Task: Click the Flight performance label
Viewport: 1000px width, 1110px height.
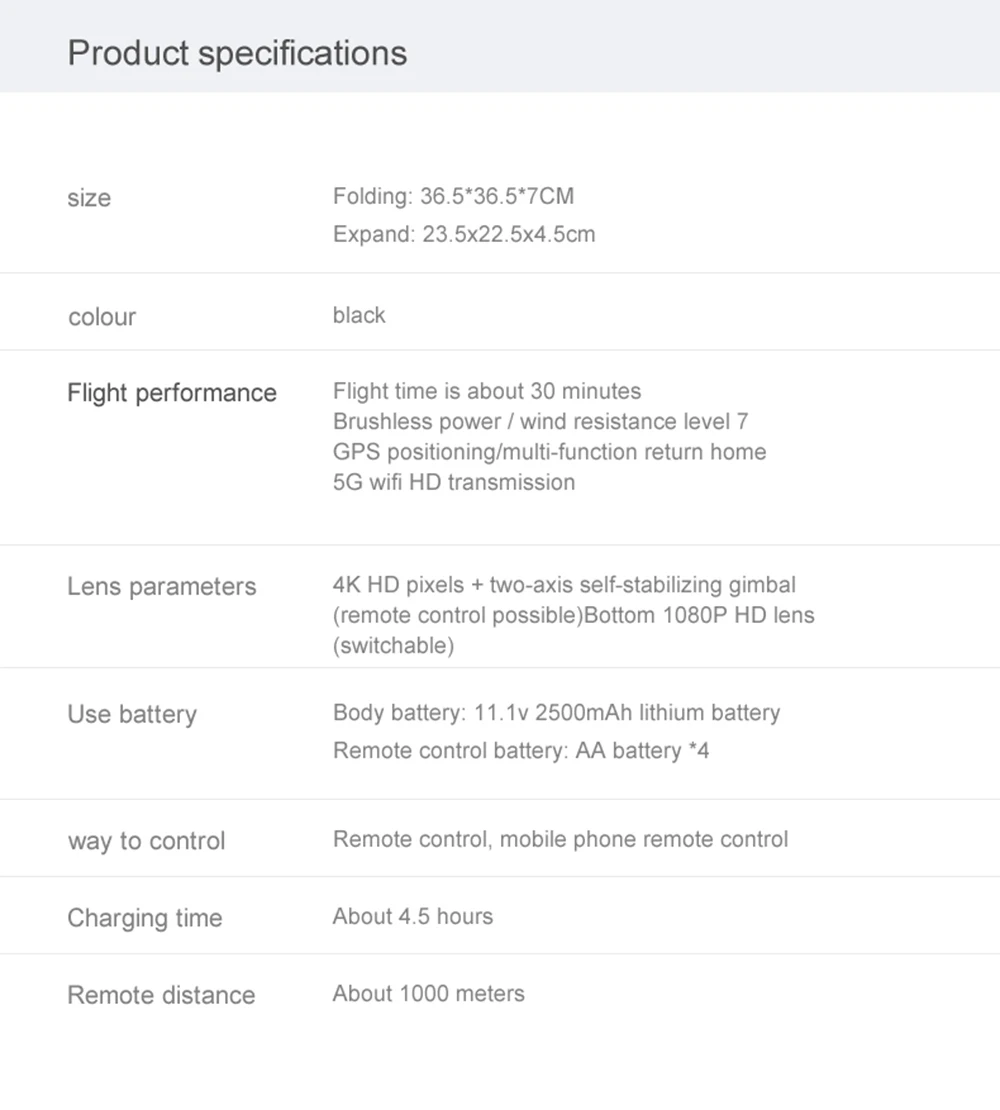Action: tap(171, 393)
